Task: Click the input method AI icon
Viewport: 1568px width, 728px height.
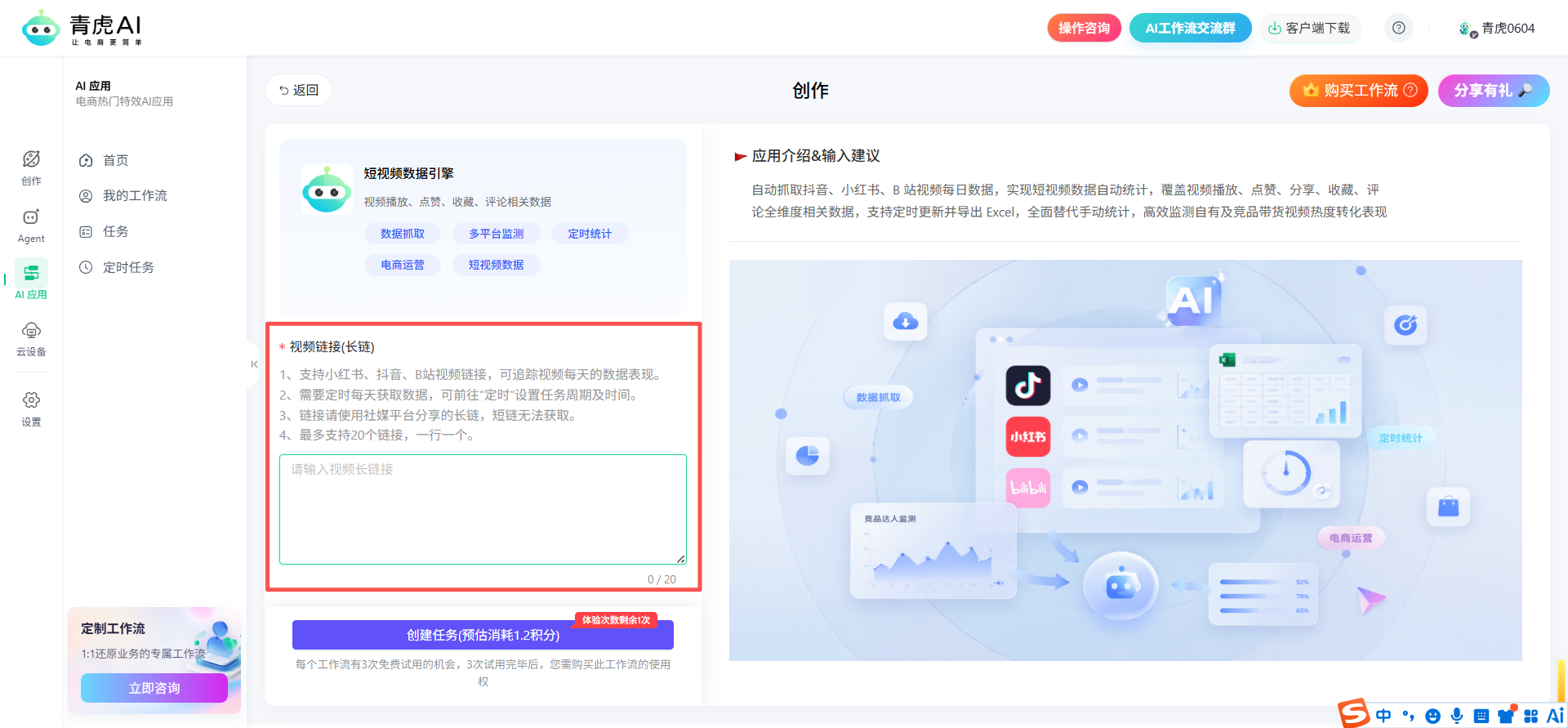Action: pyautogui.click(x=1555, y=715)
